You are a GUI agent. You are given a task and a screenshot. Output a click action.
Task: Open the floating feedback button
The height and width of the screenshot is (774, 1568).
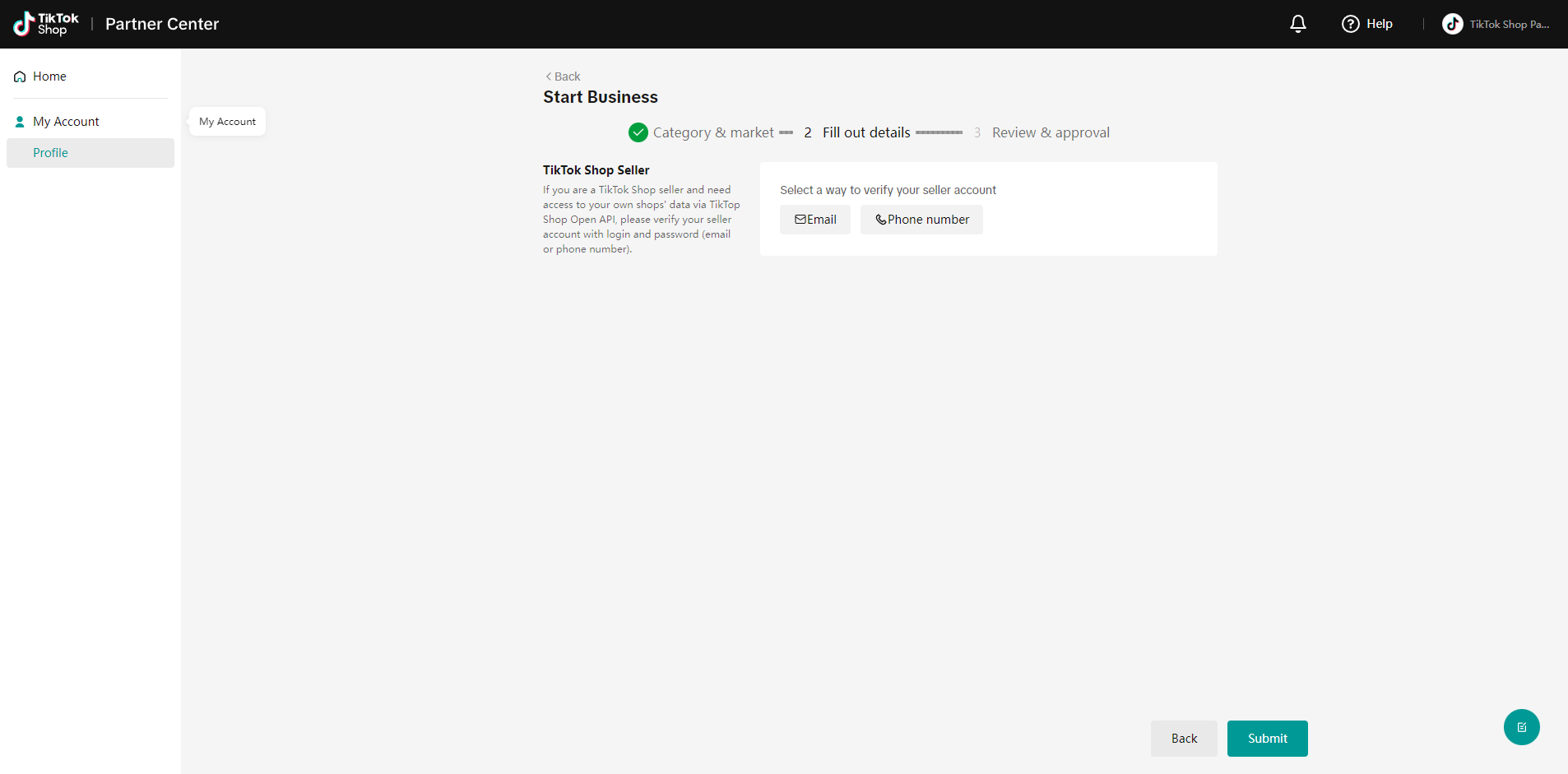(1521, 727)
